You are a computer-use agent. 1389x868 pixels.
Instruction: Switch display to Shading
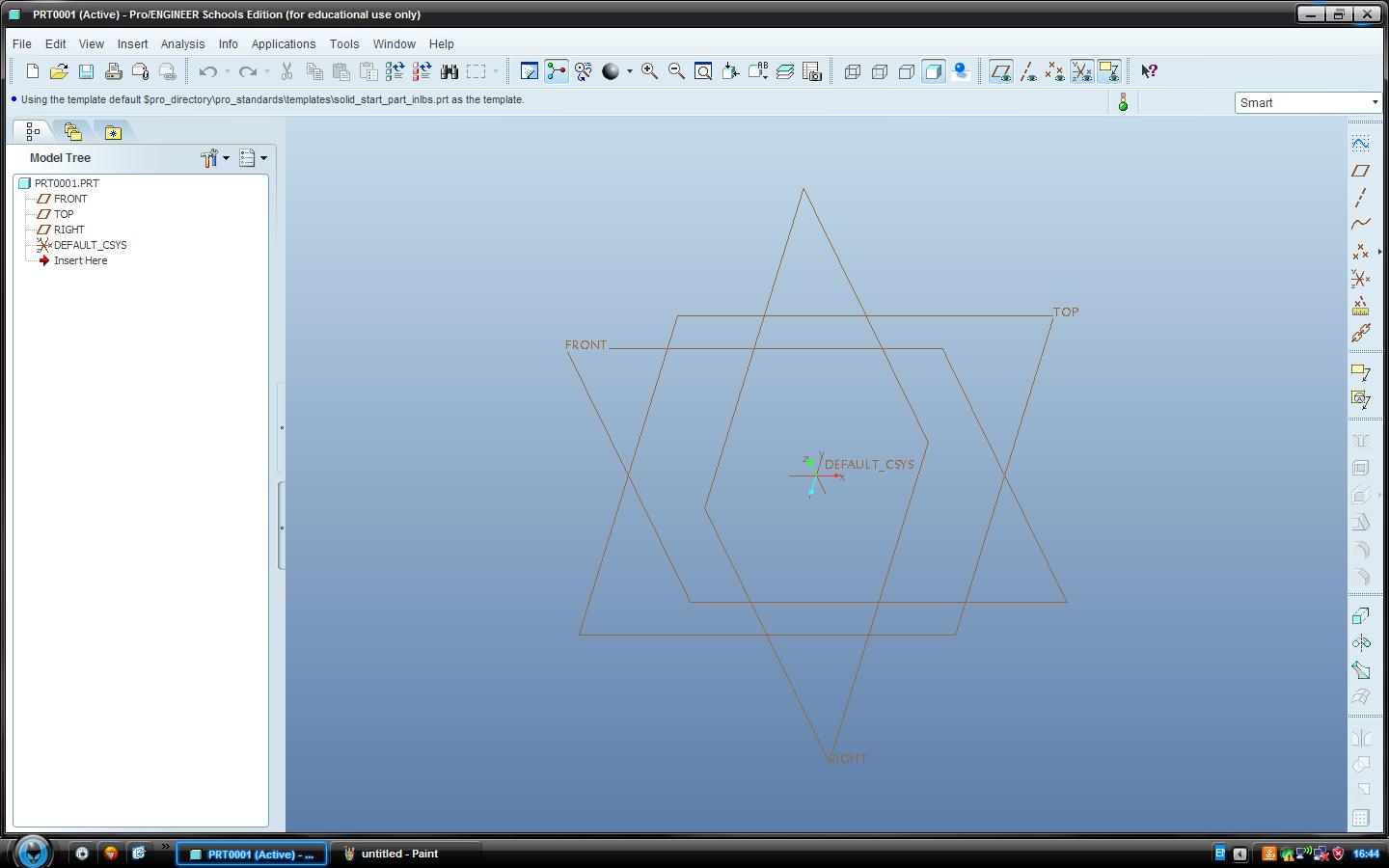click(934, 71)
